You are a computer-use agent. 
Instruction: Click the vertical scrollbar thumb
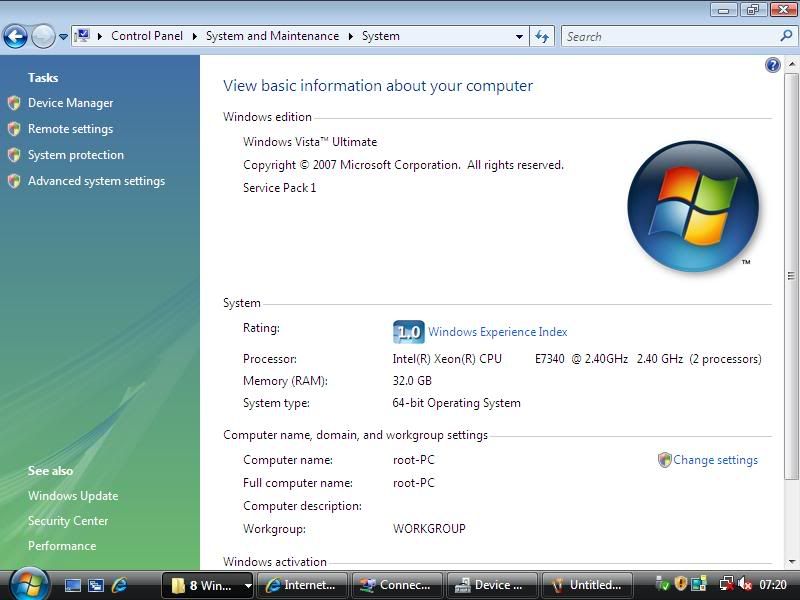(x=791, y=276)
